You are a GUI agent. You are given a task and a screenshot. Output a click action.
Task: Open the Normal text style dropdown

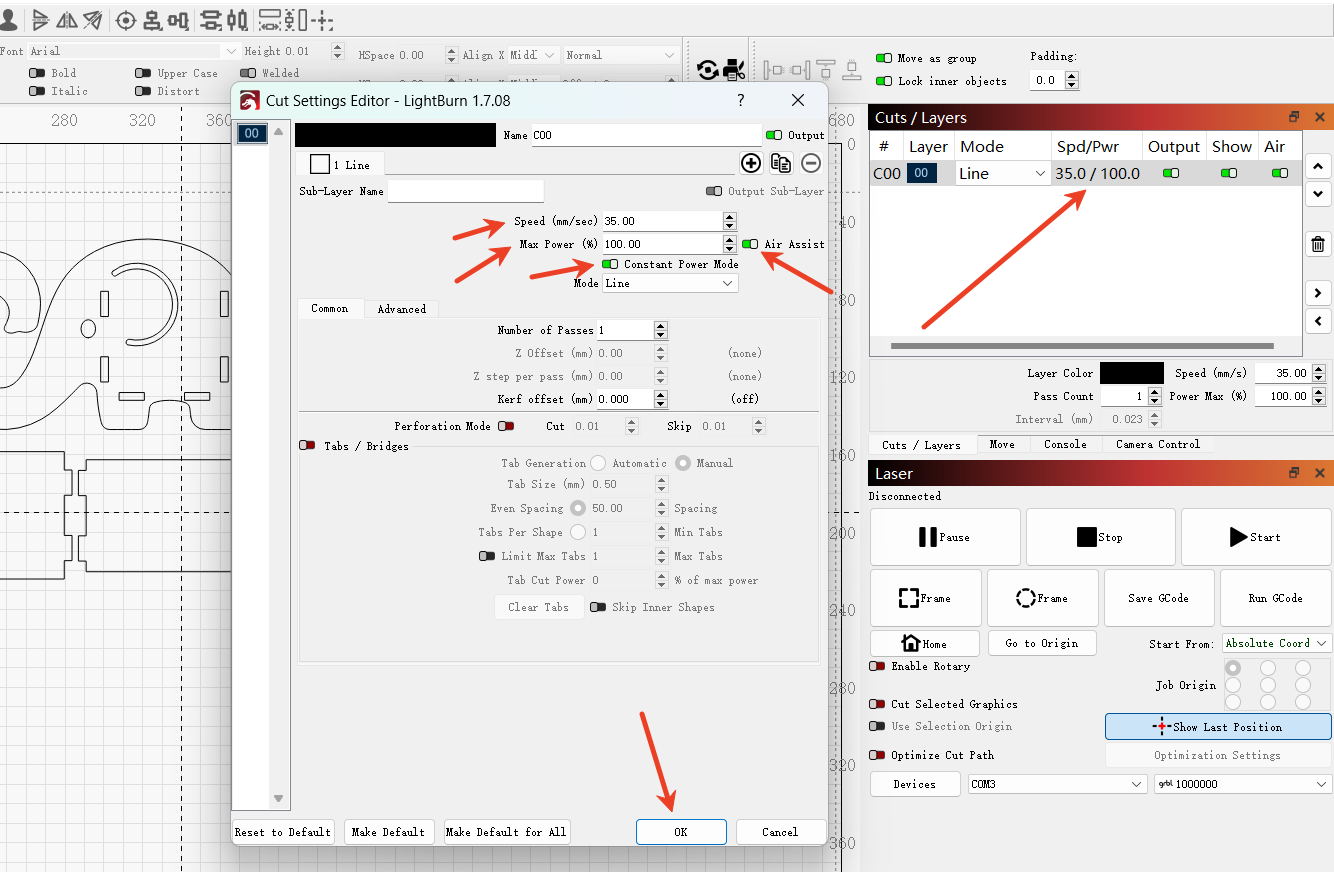tap(622, 55)
